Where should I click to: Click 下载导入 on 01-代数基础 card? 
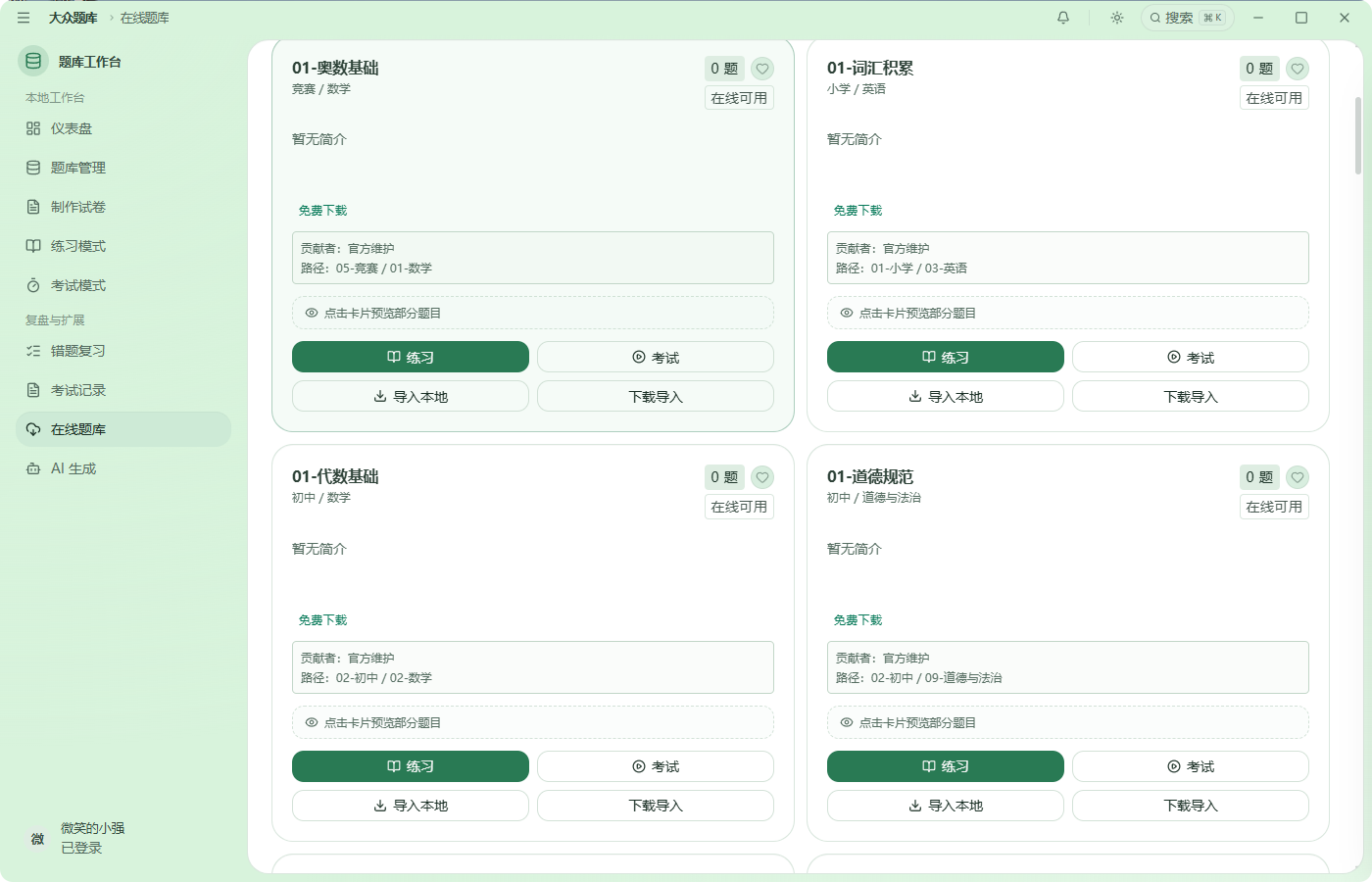(x=656, y=806)
